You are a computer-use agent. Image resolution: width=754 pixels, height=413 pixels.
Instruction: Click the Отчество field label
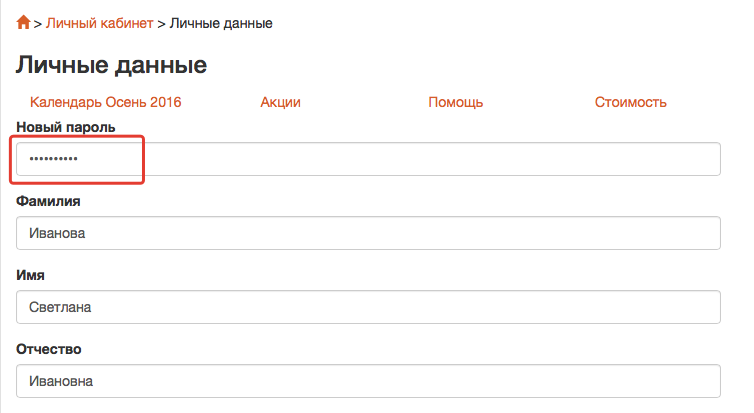(x=49, y=349)
